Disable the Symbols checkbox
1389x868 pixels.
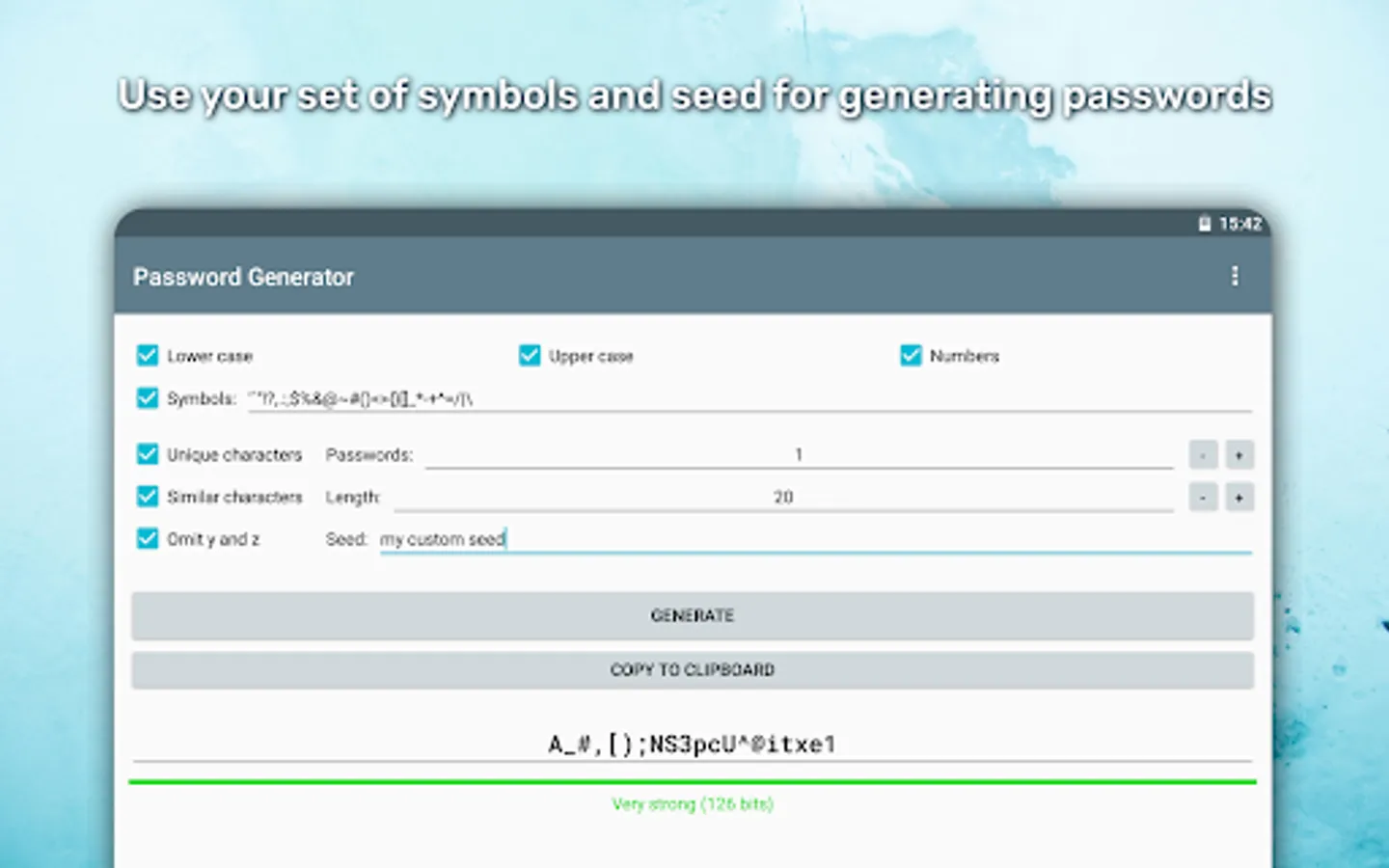pos(148,397)
